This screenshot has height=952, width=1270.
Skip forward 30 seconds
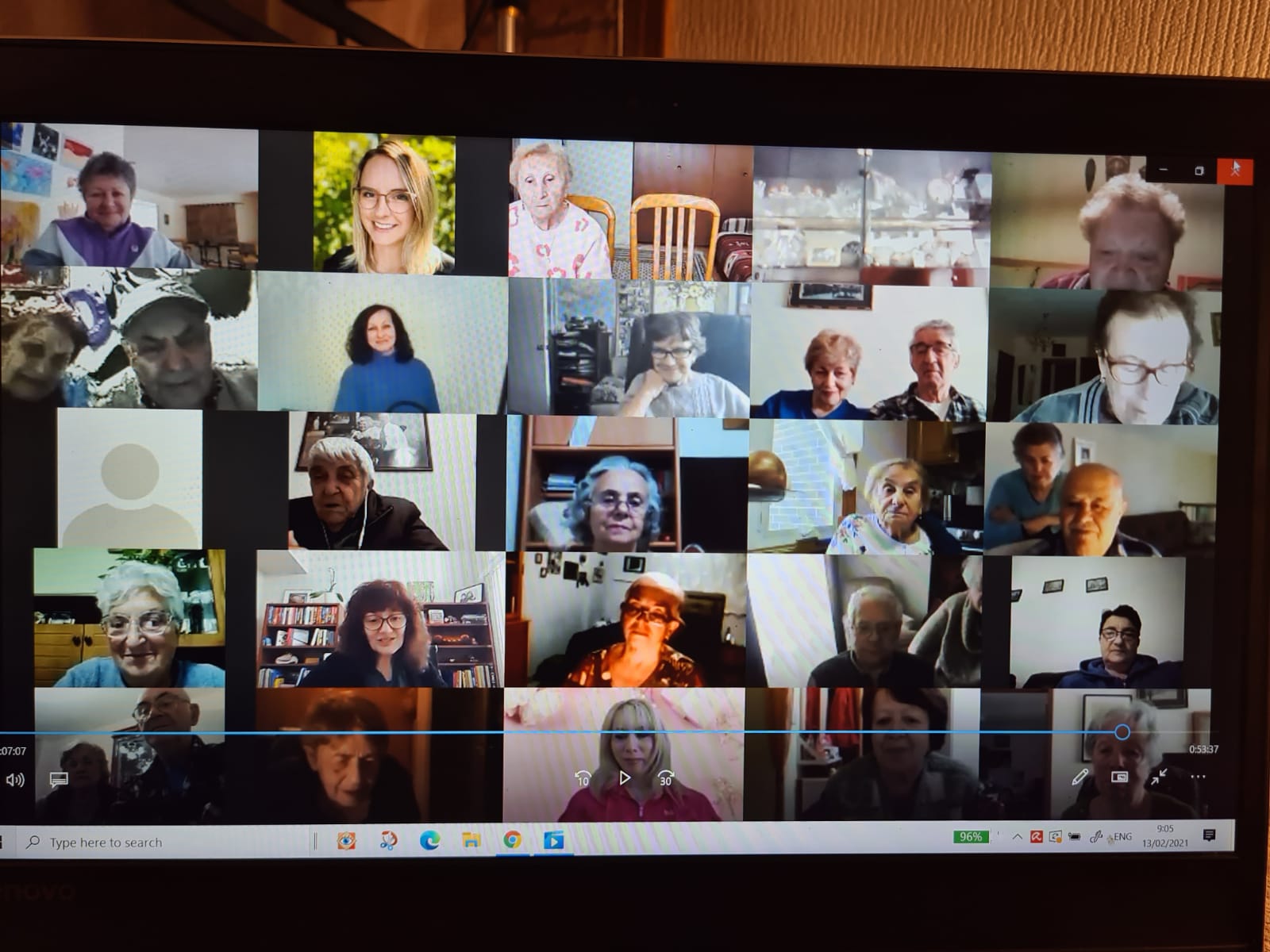[x=665, y=778]
